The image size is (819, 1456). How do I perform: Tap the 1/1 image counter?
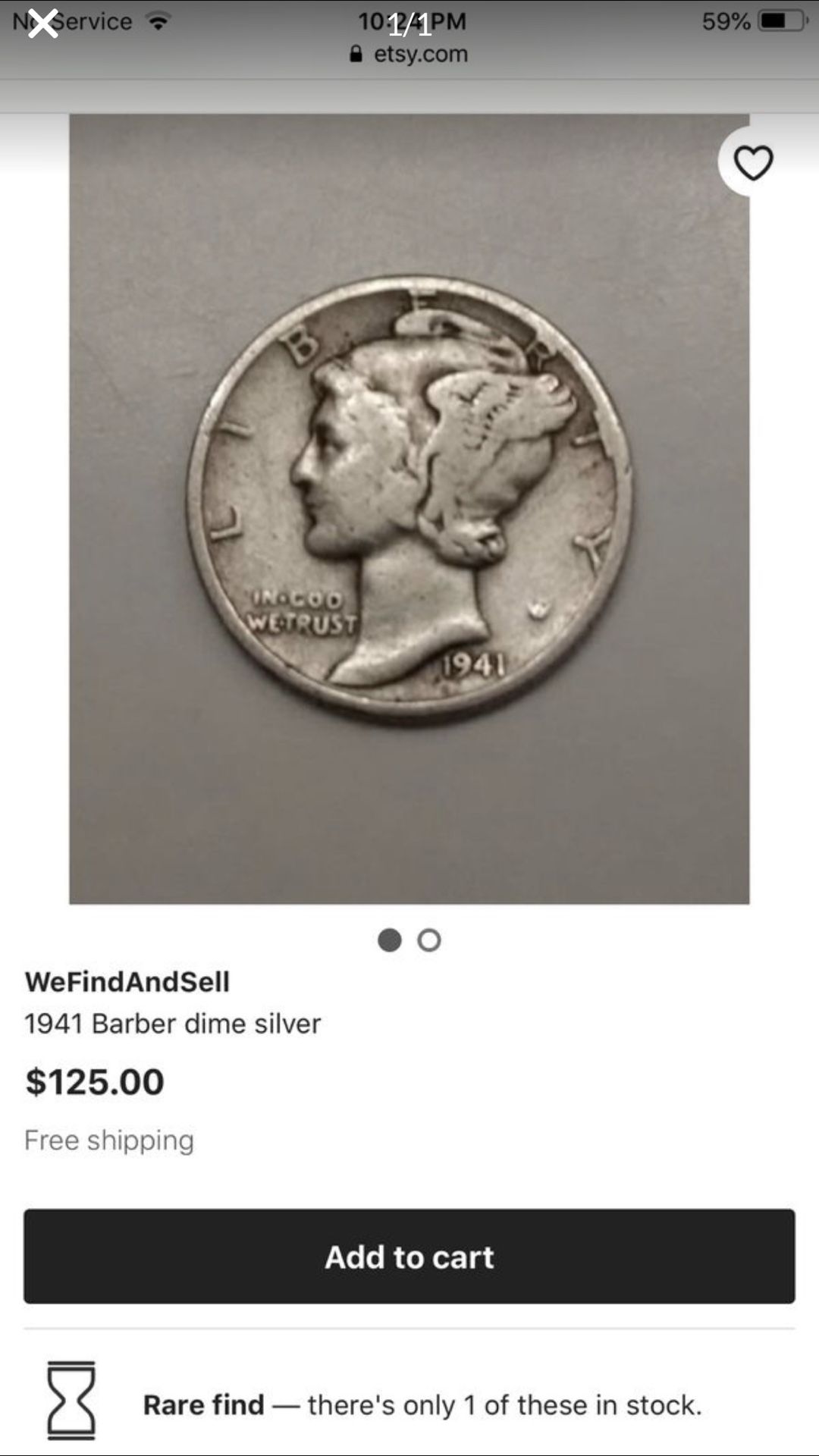[410, 24]
